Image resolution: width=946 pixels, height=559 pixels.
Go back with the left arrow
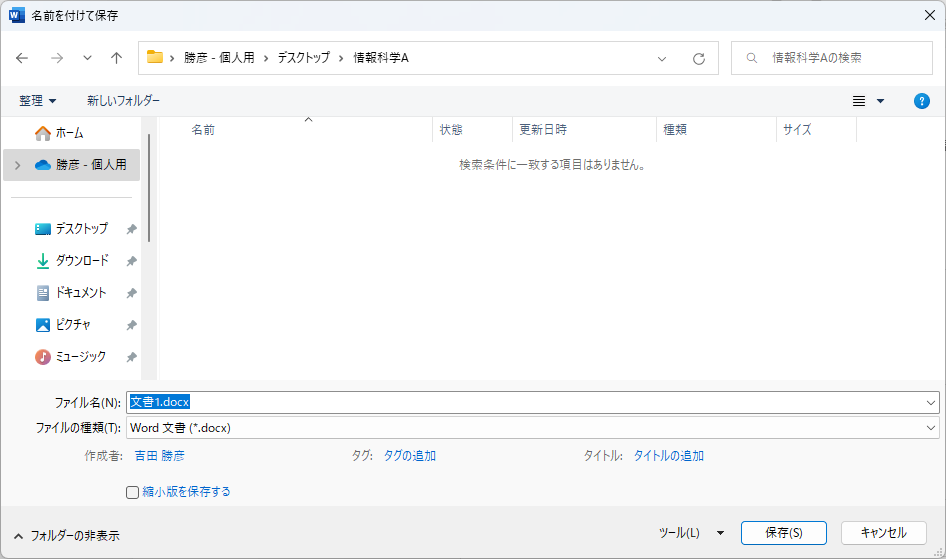point(22,58)
